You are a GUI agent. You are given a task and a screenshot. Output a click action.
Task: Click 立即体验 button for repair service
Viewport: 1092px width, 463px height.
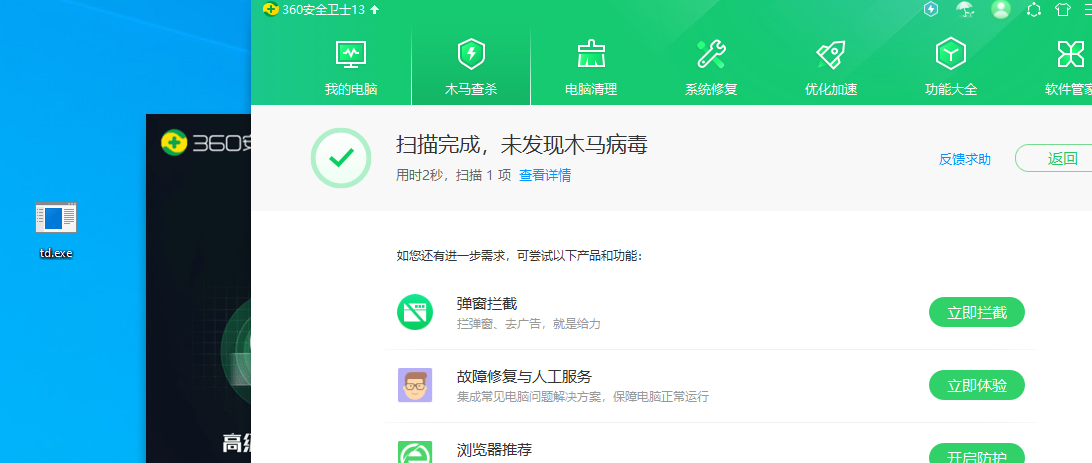977,385
